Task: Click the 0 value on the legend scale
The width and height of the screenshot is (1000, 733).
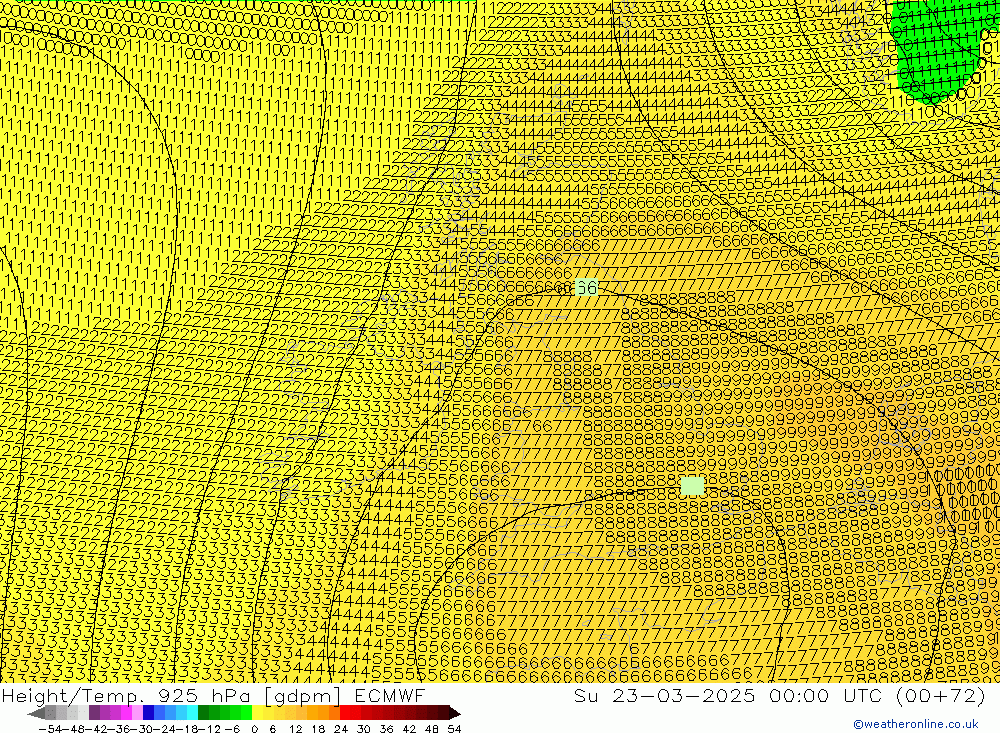Action: [255, 728]
